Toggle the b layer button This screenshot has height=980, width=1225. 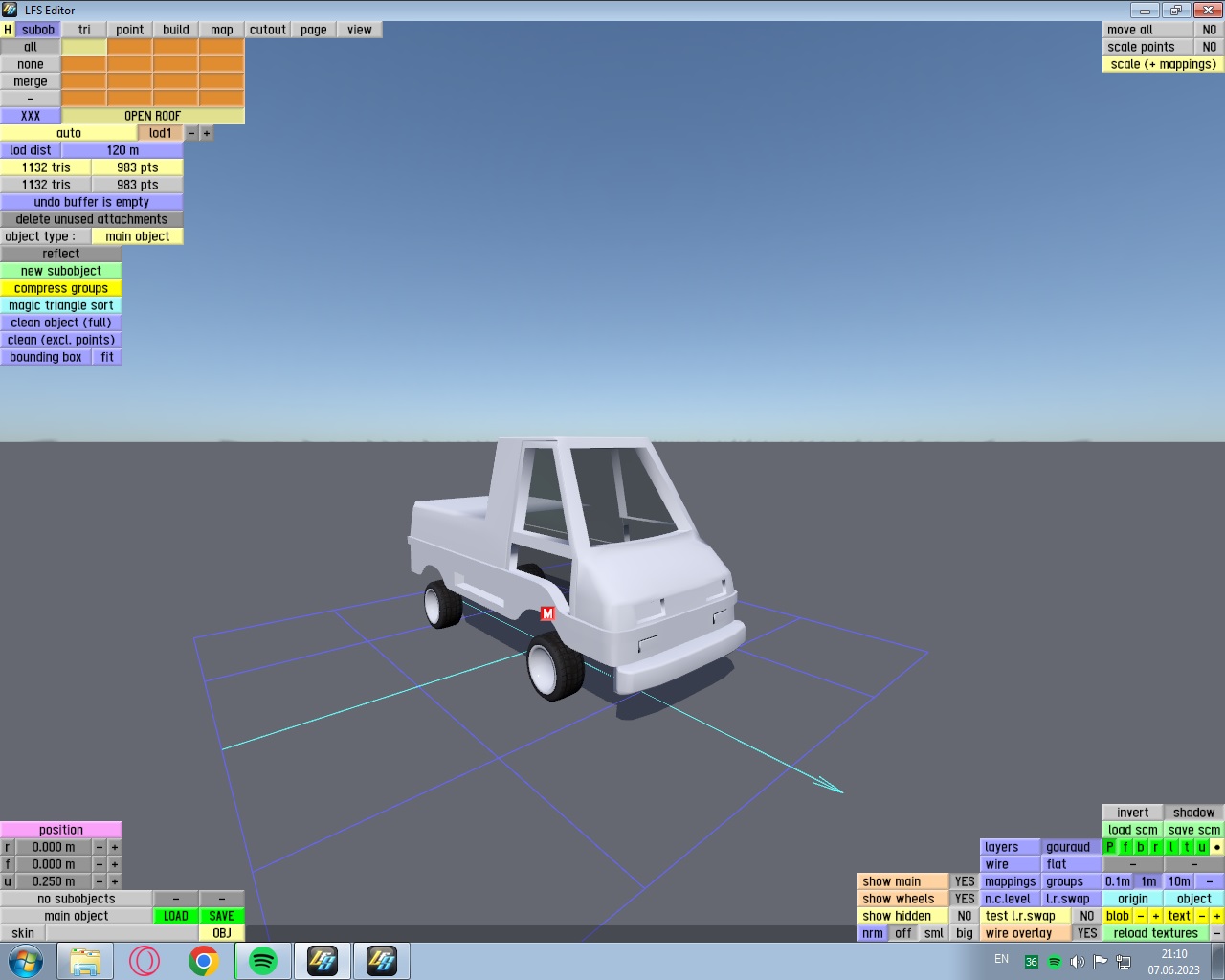click(x=1141, y=847)
